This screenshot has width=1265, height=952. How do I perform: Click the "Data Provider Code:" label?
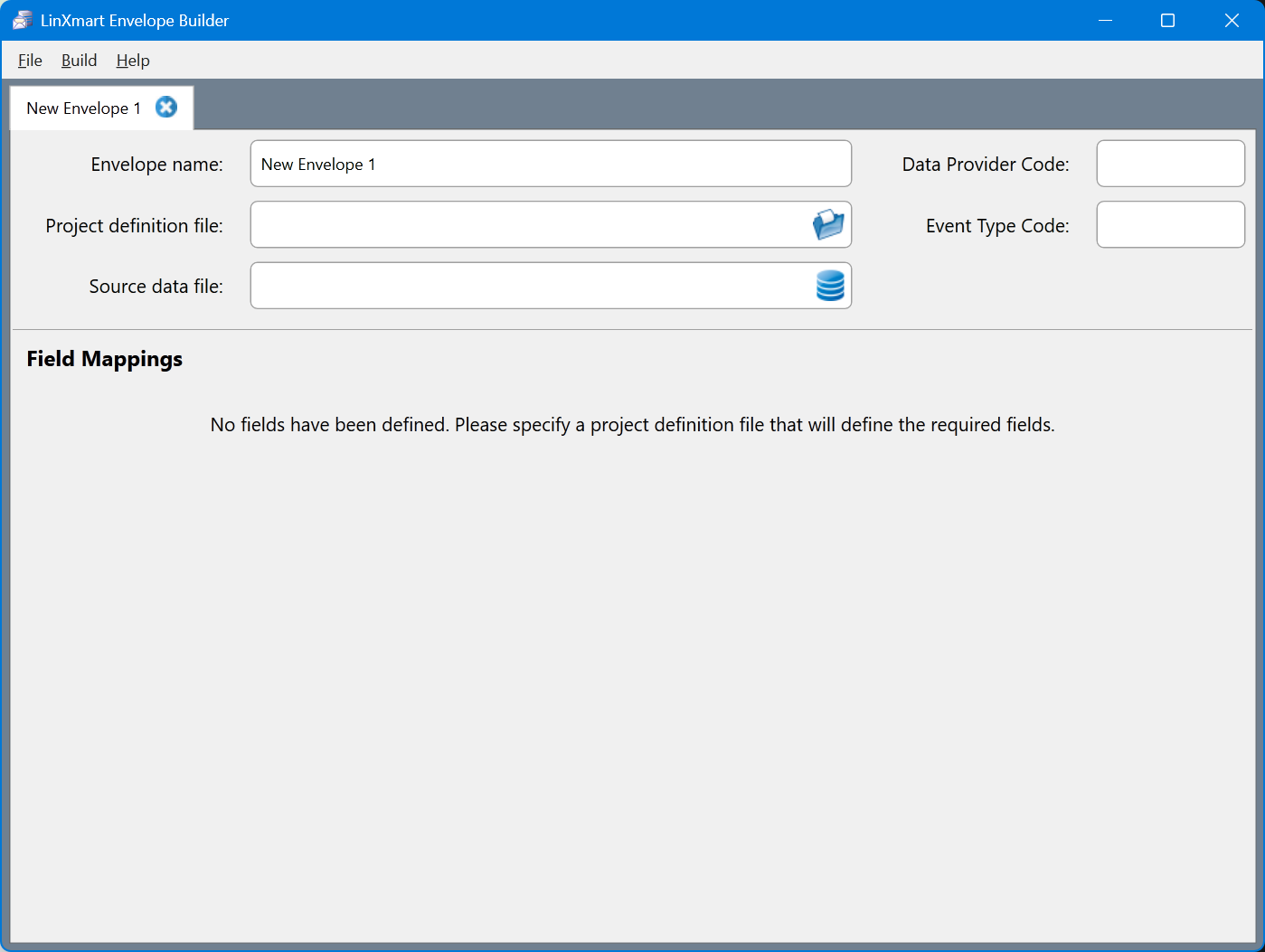(x=986, y=165)
